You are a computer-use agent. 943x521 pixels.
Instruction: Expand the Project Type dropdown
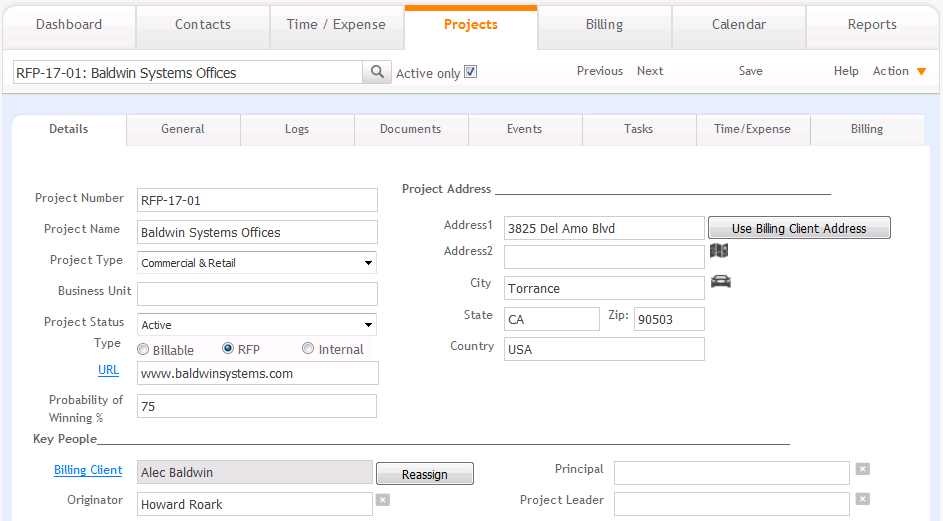[257, 263]
